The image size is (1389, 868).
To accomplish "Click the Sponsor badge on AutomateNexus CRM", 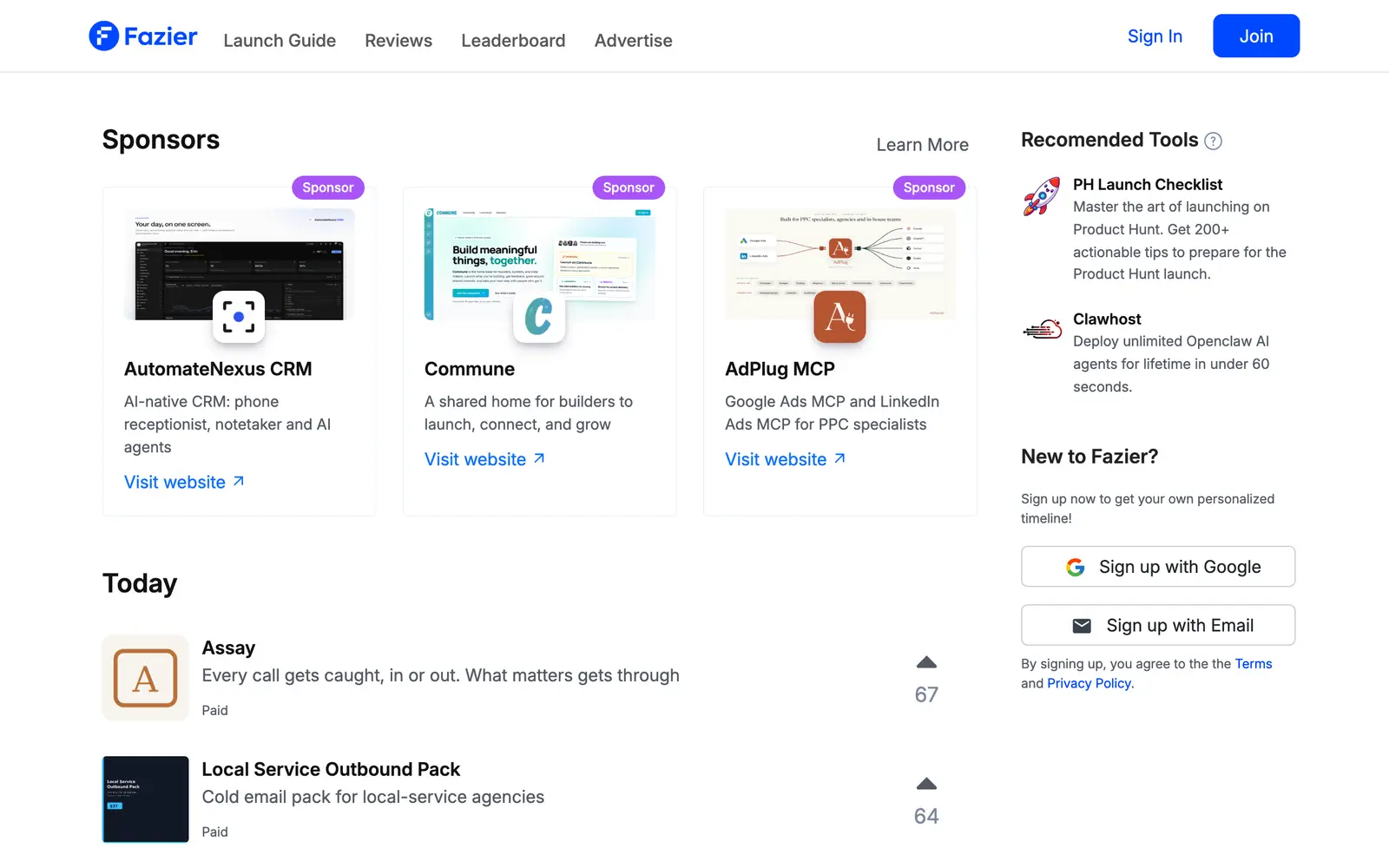I will pos(328,187).
